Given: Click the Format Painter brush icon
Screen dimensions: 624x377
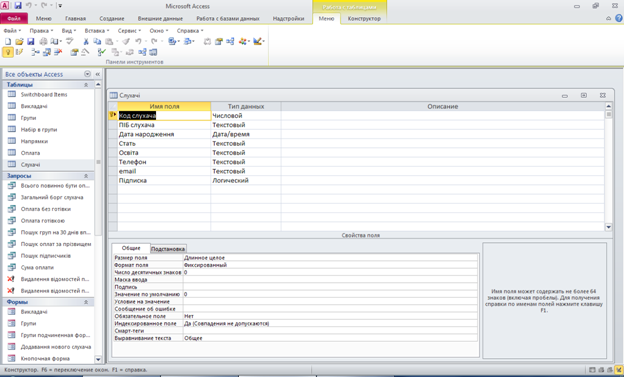Looking at the screenshot, I should tap(126, 41).
